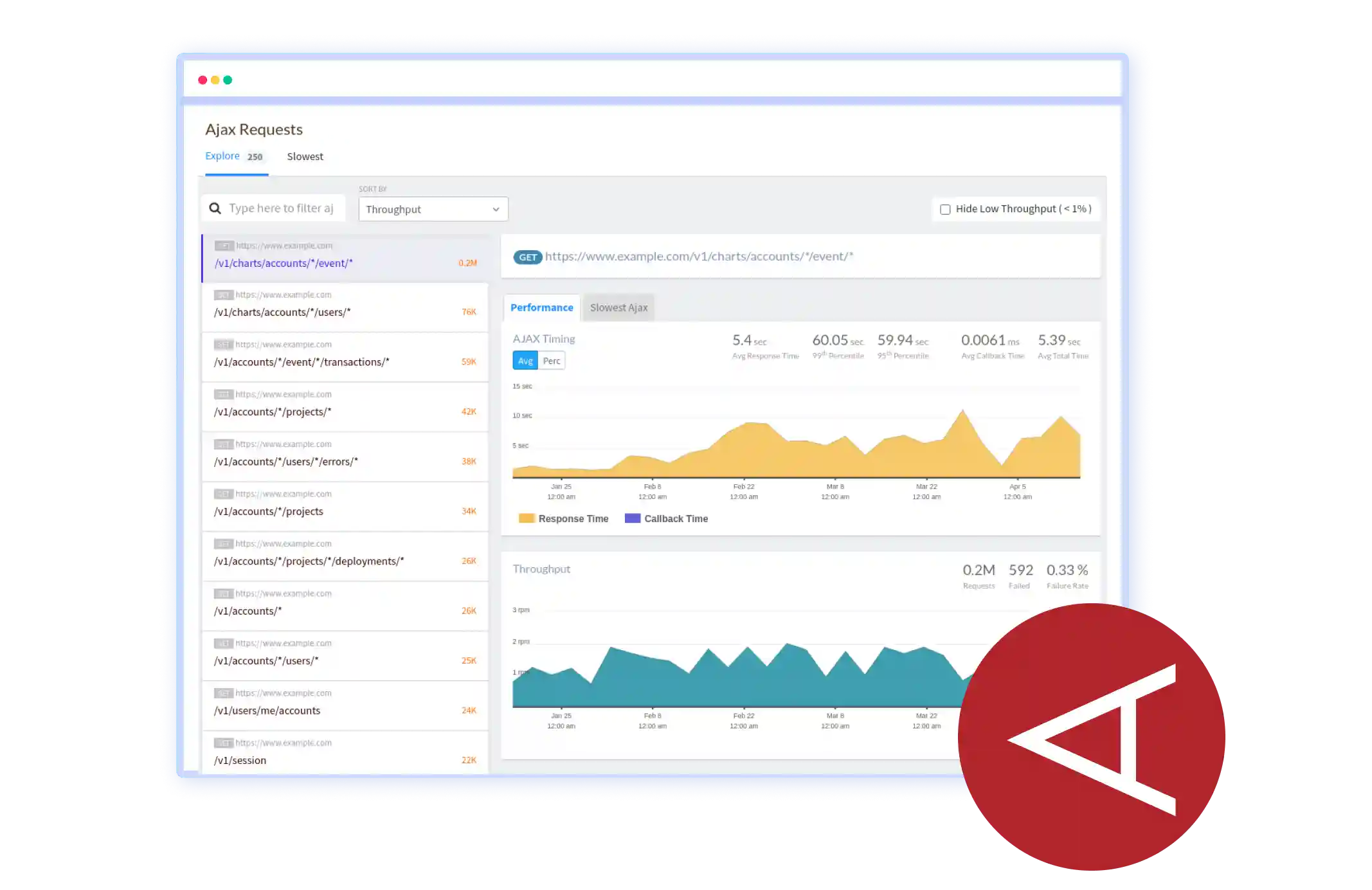The image size is (1372, 890).
Task: Click the search magnifier icon
Action: (215, 208)
